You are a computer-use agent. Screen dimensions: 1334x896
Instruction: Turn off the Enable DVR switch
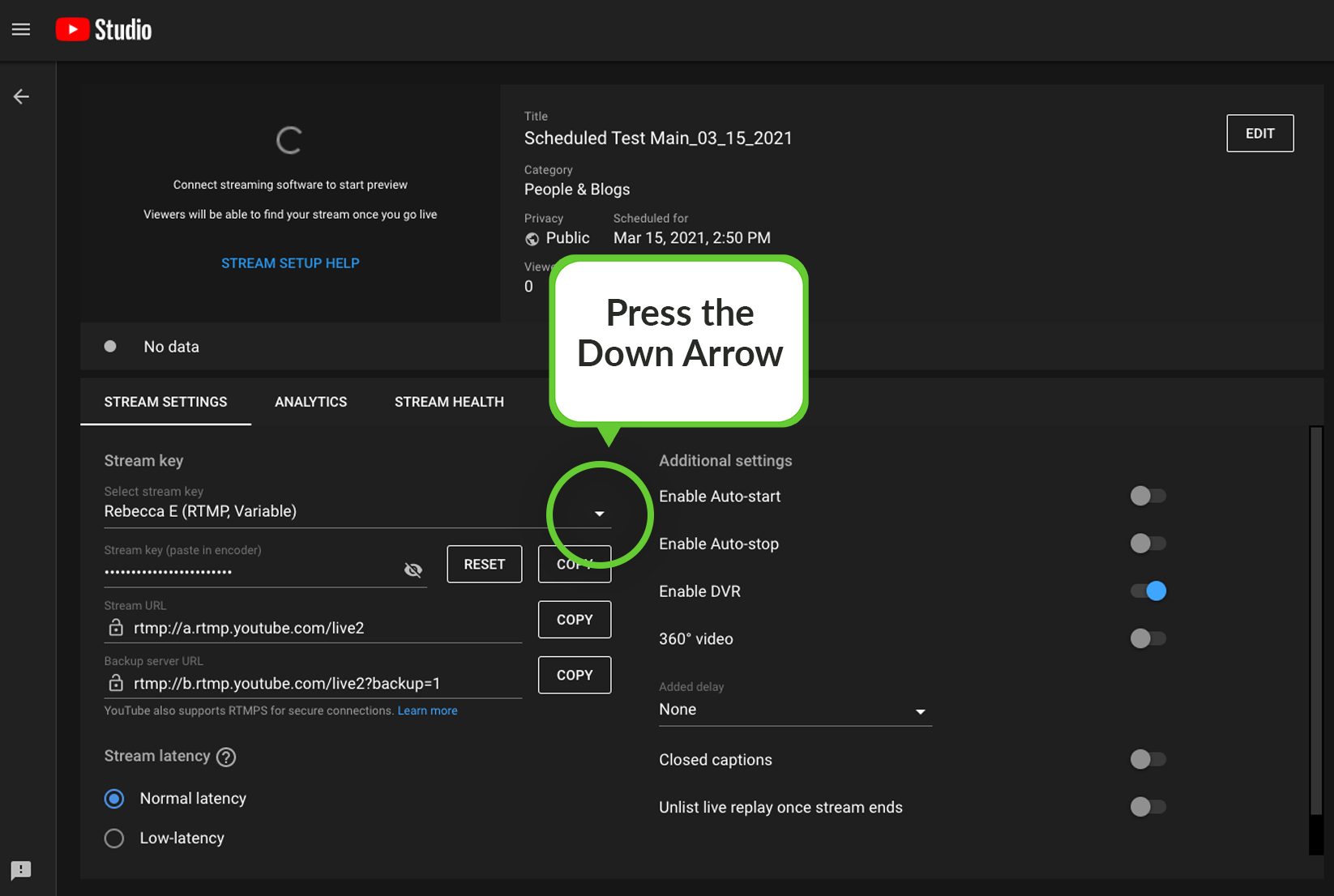click(x=1148, y=591)
